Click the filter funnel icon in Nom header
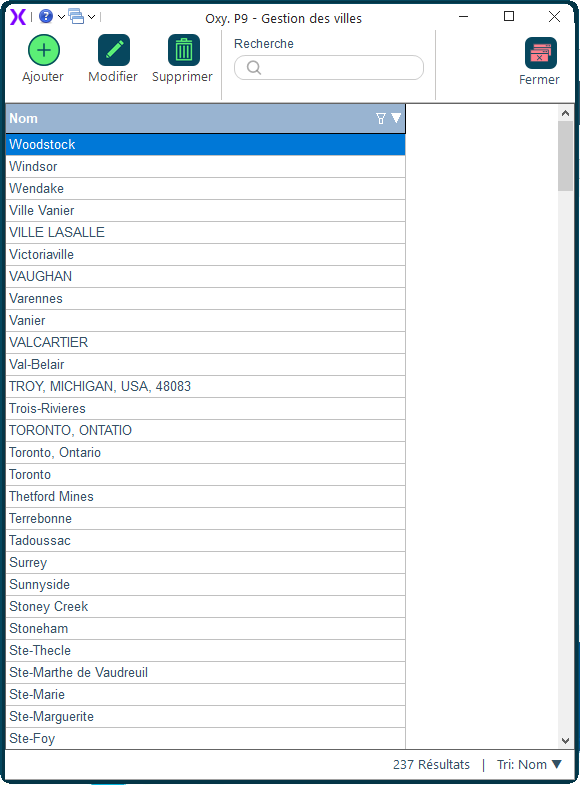The image size is (580, 785). (381, 118)
